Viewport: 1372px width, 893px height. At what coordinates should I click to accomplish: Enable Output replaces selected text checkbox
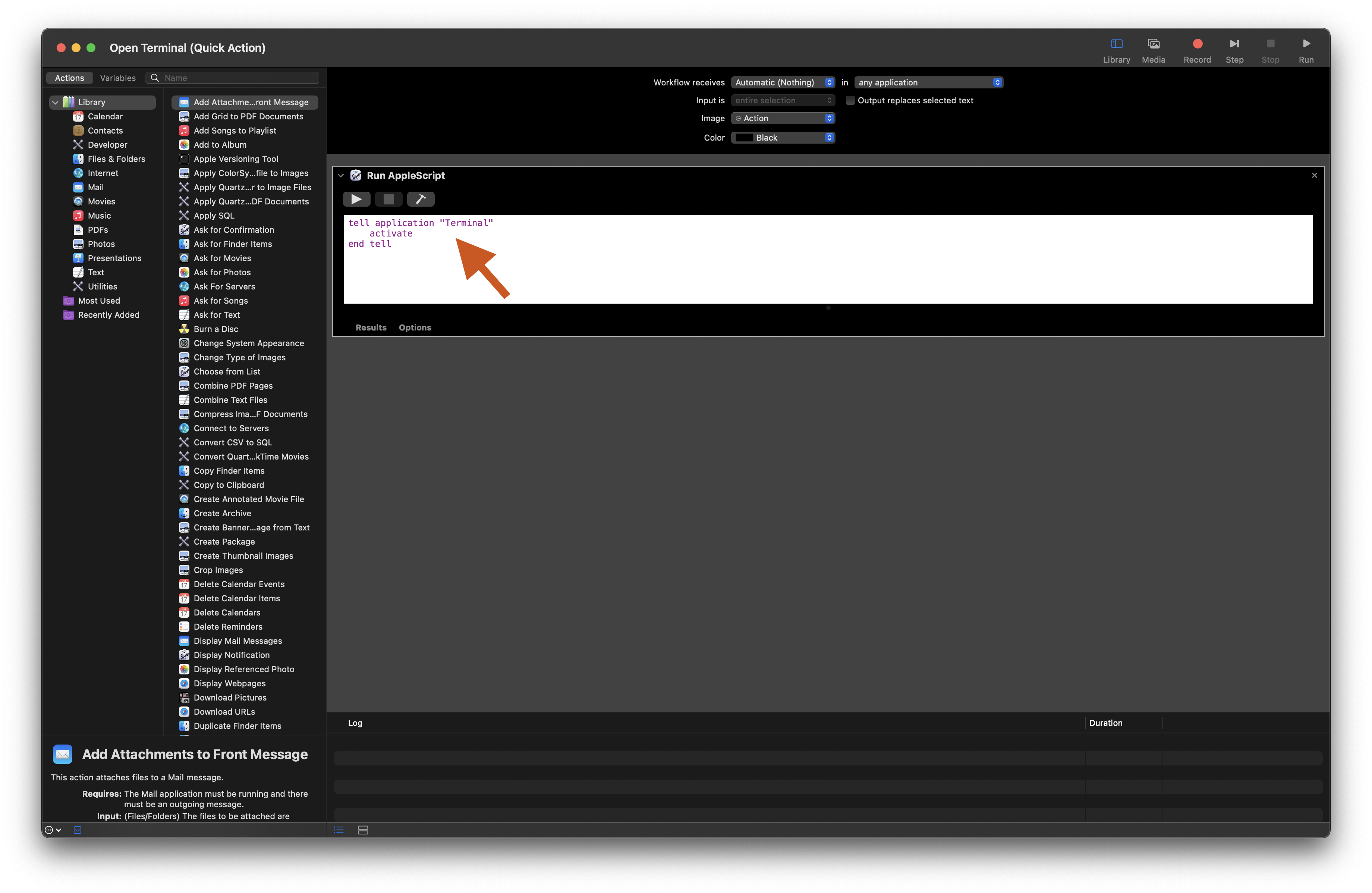[x=850, y=100]
